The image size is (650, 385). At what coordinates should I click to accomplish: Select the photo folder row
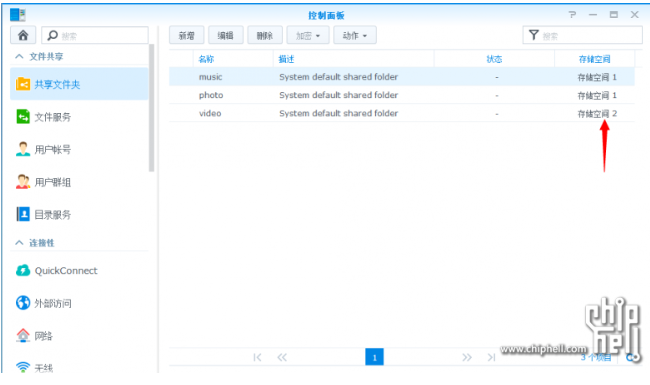(402, 95)
